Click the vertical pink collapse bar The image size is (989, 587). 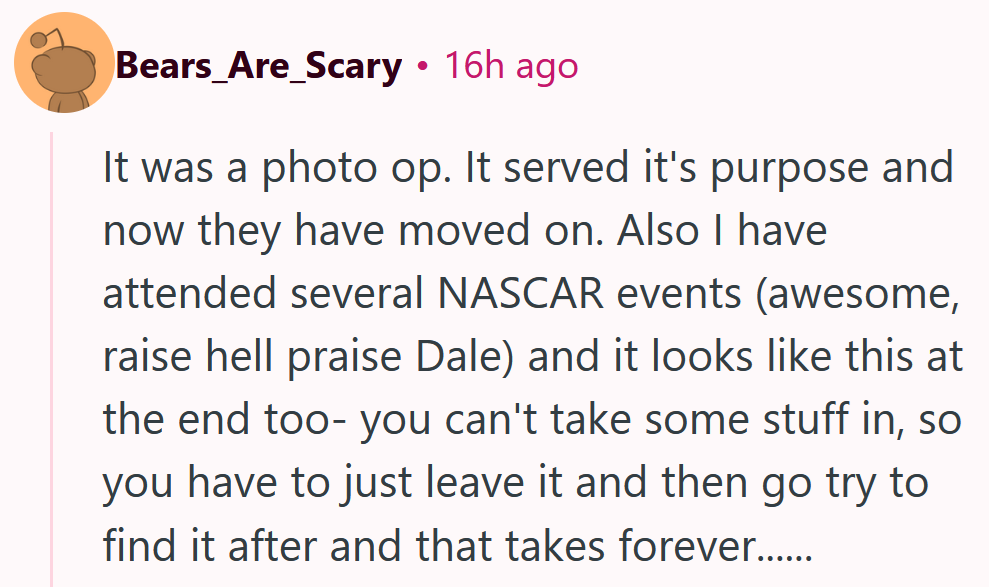point(52,350)
